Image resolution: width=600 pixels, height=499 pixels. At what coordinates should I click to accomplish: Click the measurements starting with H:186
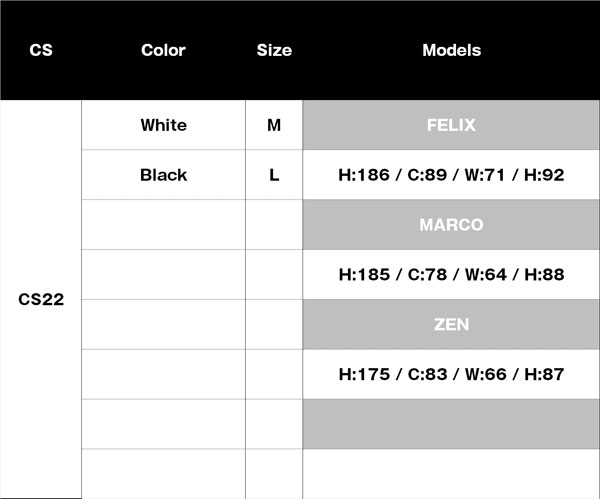(451, 175)
